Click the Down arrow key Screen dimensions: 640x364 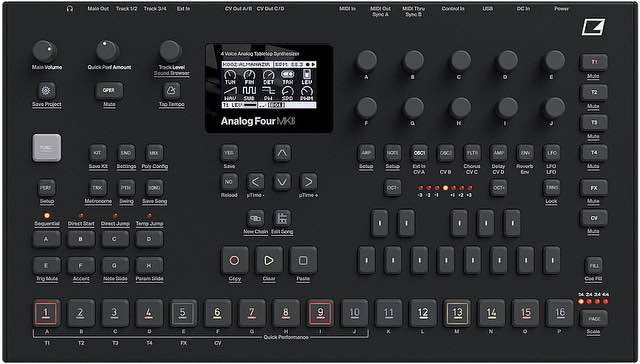[282, 182]
